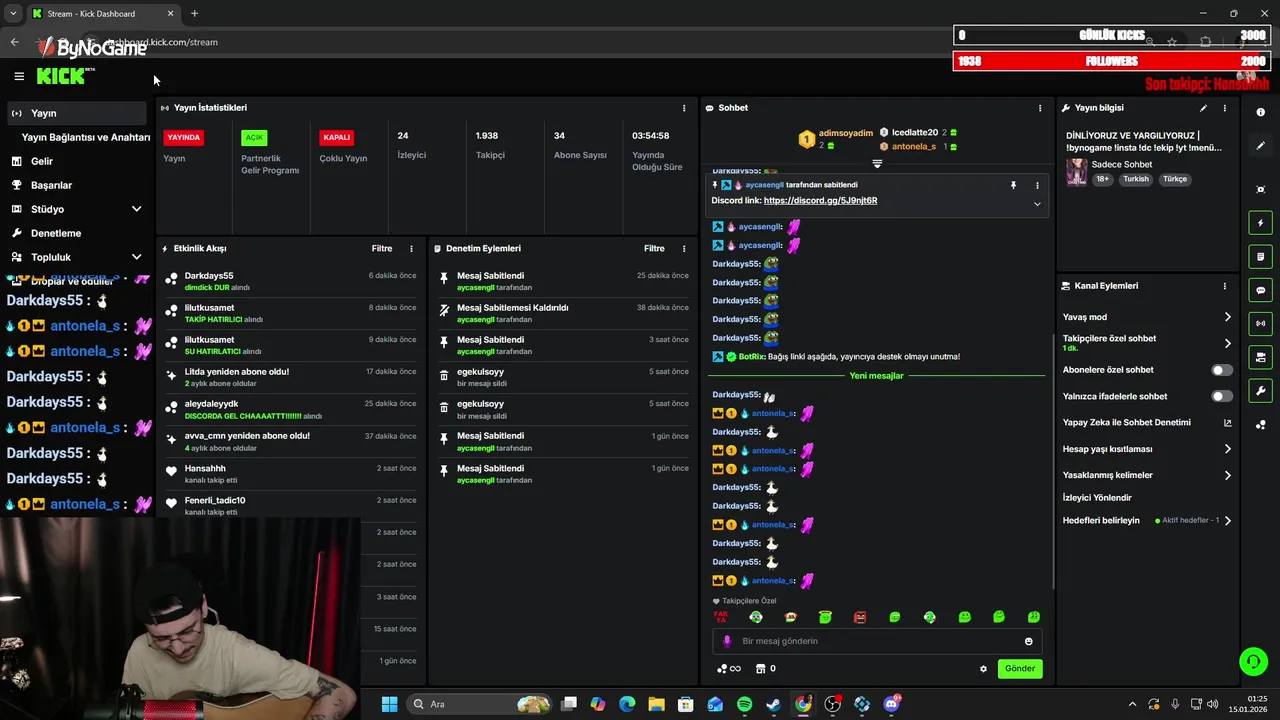Click the pencil icon in right rail

pos(1260,146)
